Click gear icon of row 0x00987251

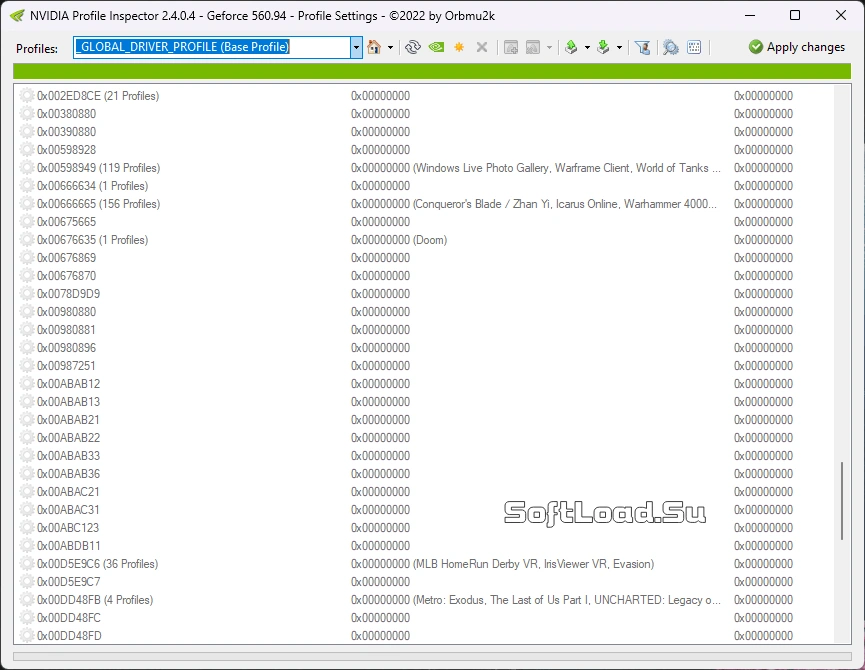(27, 366)
